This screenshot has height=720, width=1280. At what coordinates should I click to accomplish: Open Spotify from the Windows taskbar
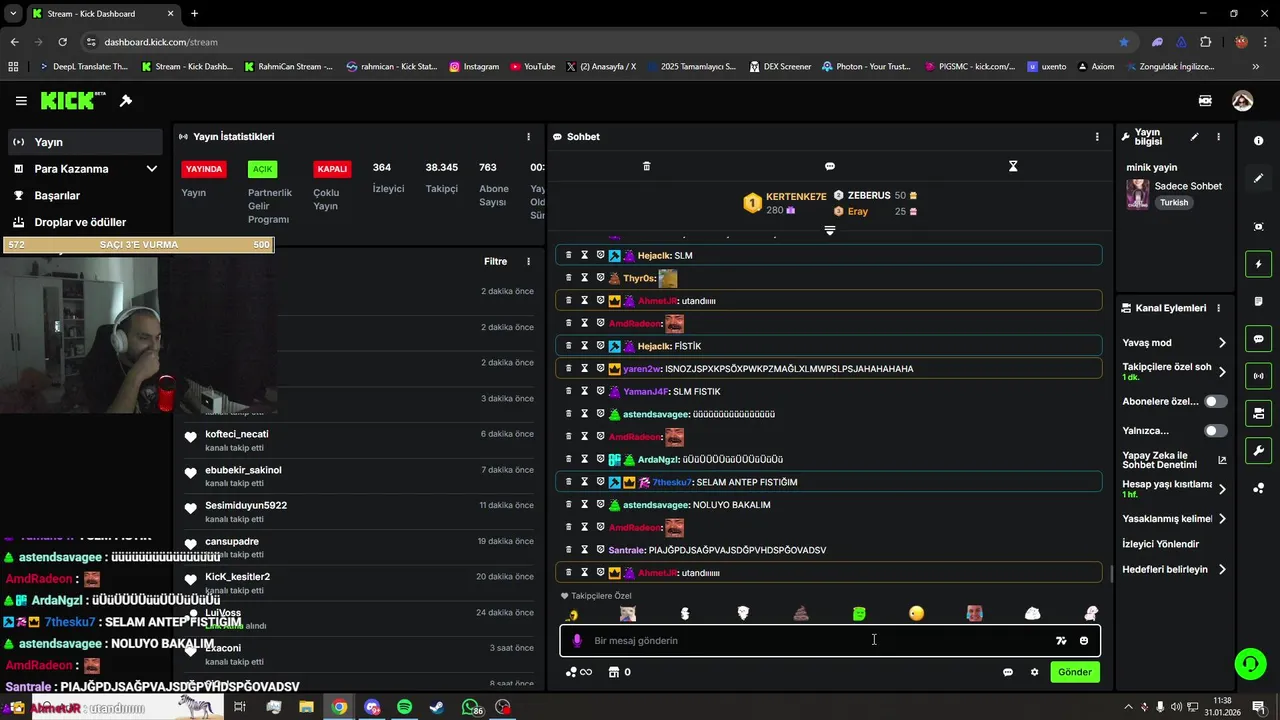coord(404,707)
